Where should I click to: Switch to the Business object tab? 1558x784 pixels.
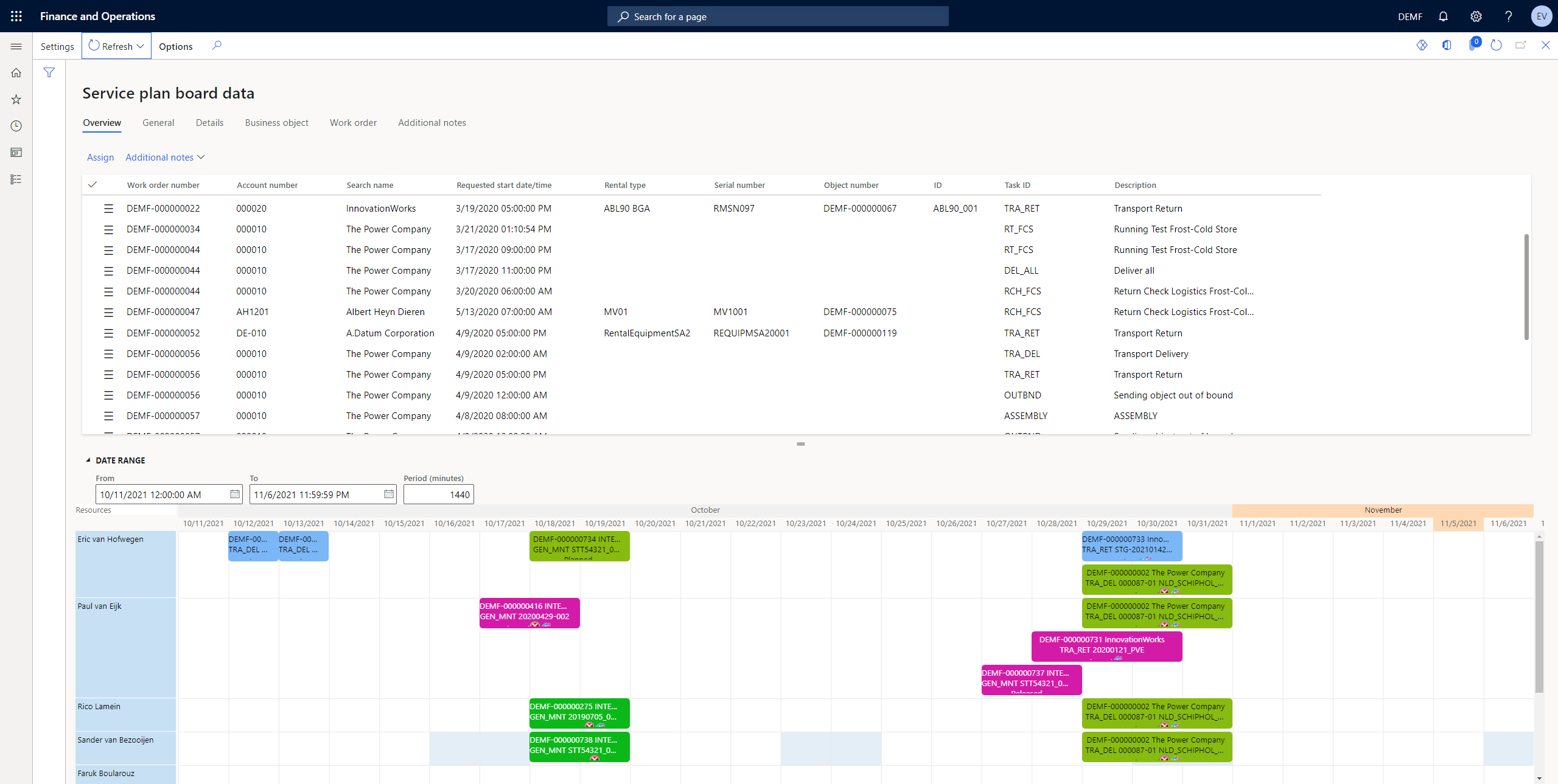(x=277, y=122)
